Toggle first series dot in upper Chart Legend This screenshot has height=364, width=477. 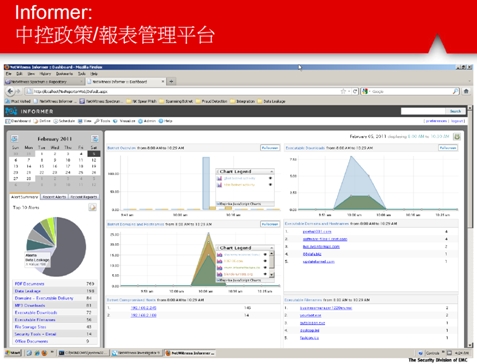pyautogui.click(x=270, y=178)
